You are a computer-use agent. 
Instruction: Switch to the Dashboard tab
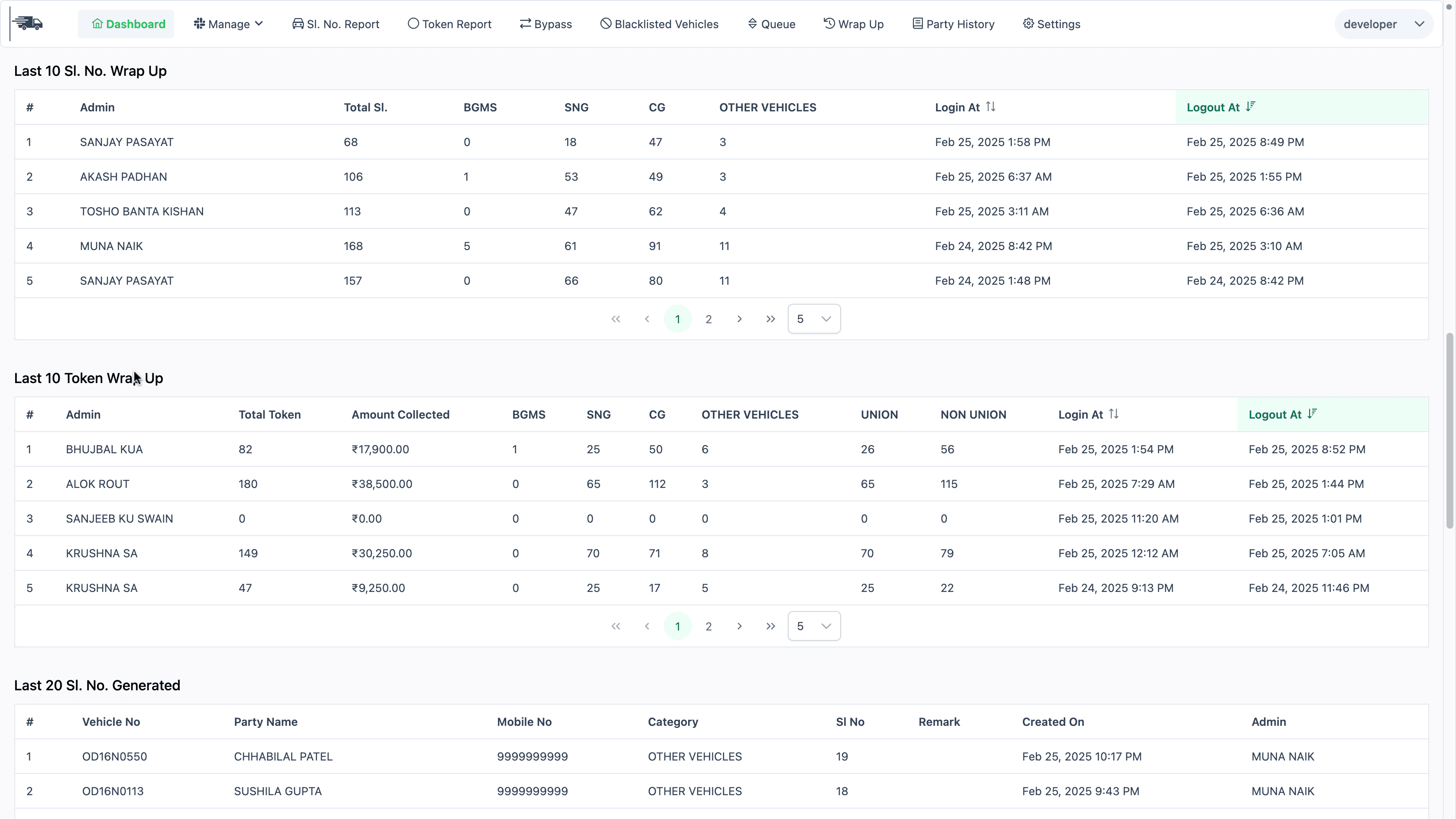pyautogui.click(x=127, y=24)
